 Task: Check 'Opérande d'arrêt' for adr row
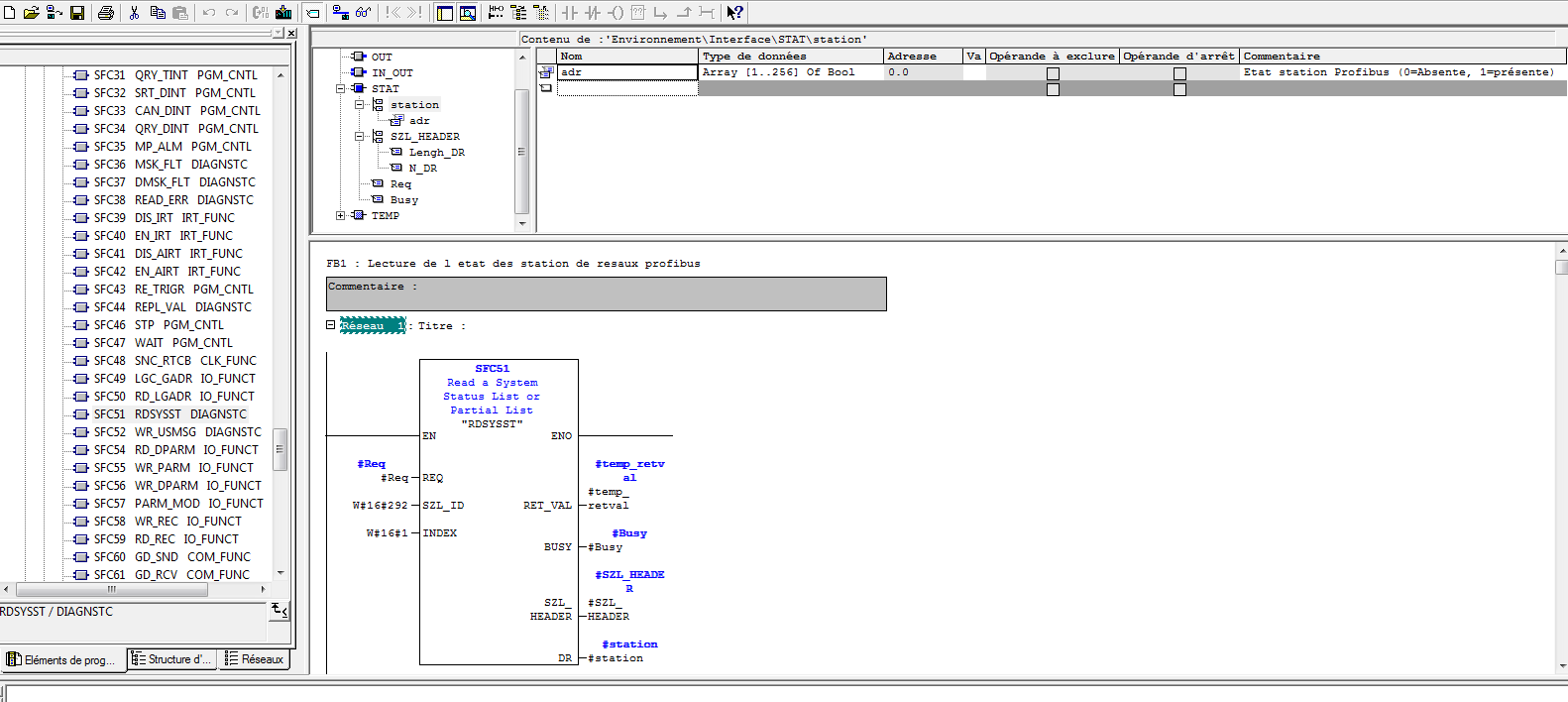1179,73
